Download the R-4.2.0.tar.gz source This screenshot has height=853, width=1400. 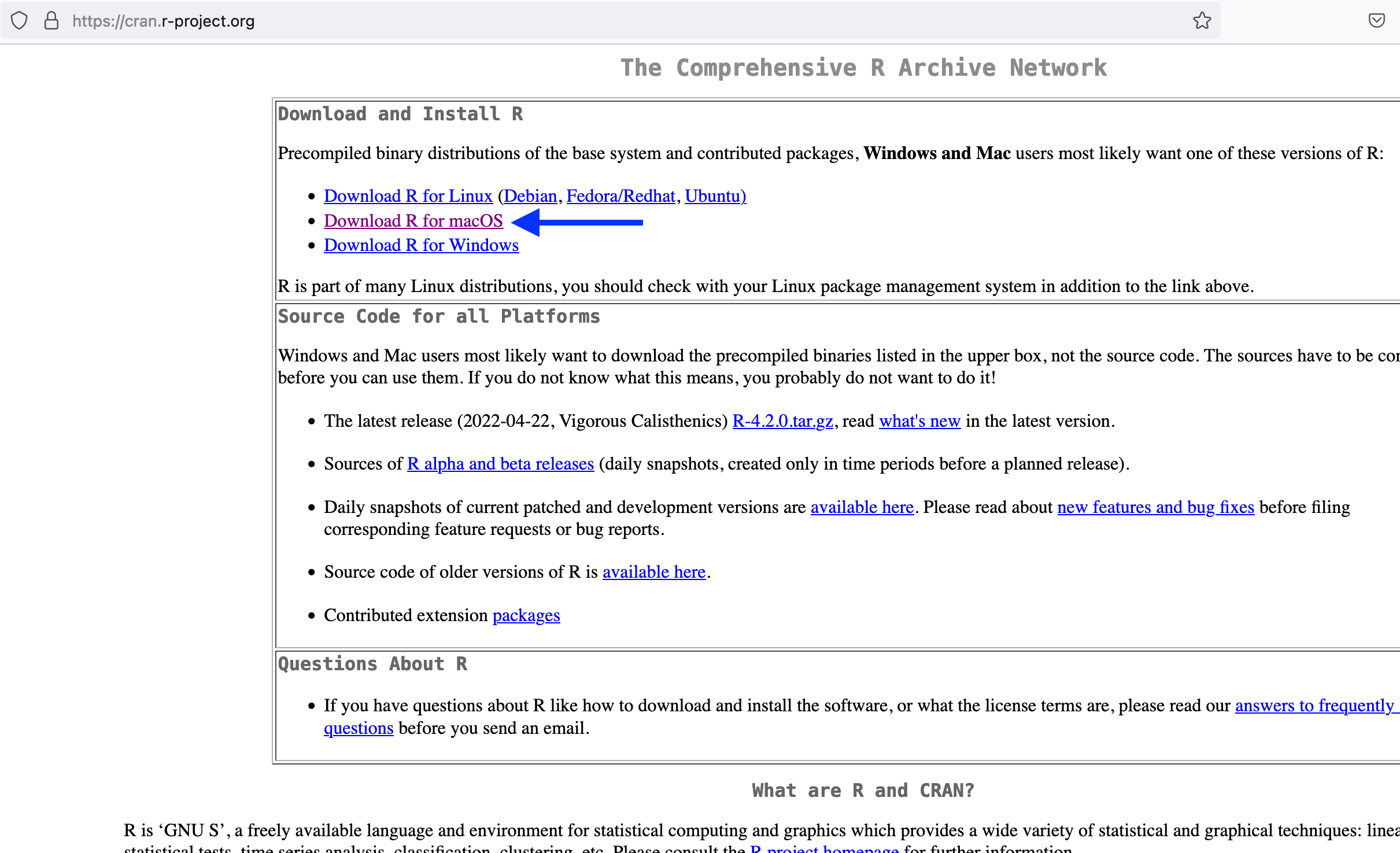coord(782,421)
